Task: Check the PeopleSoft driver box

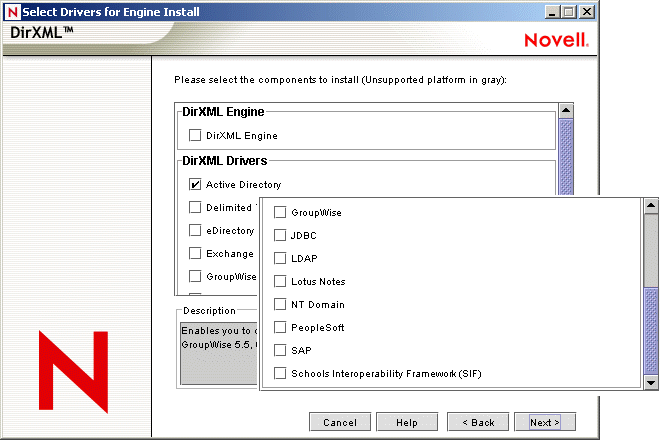Action: pos(280,327)
